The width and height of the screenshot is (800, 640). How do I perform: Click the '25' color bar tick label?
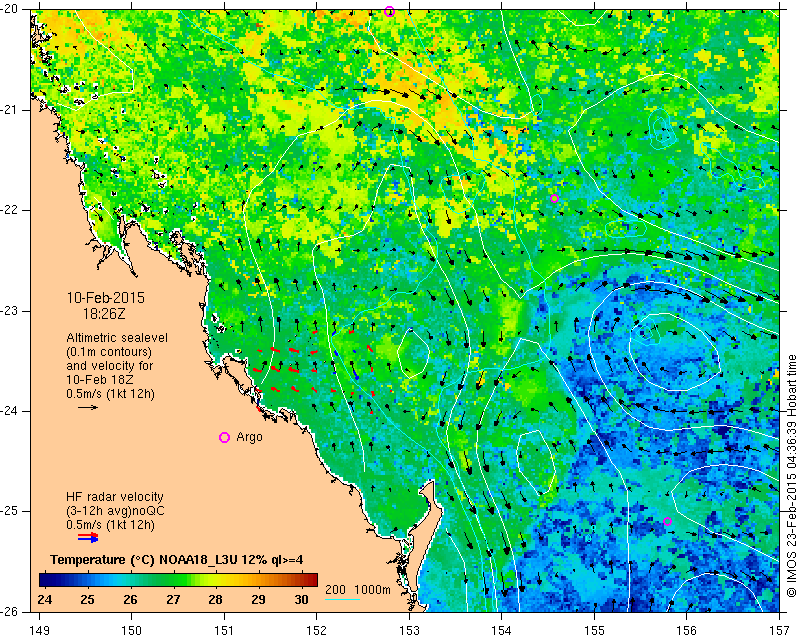coord(88,599)
